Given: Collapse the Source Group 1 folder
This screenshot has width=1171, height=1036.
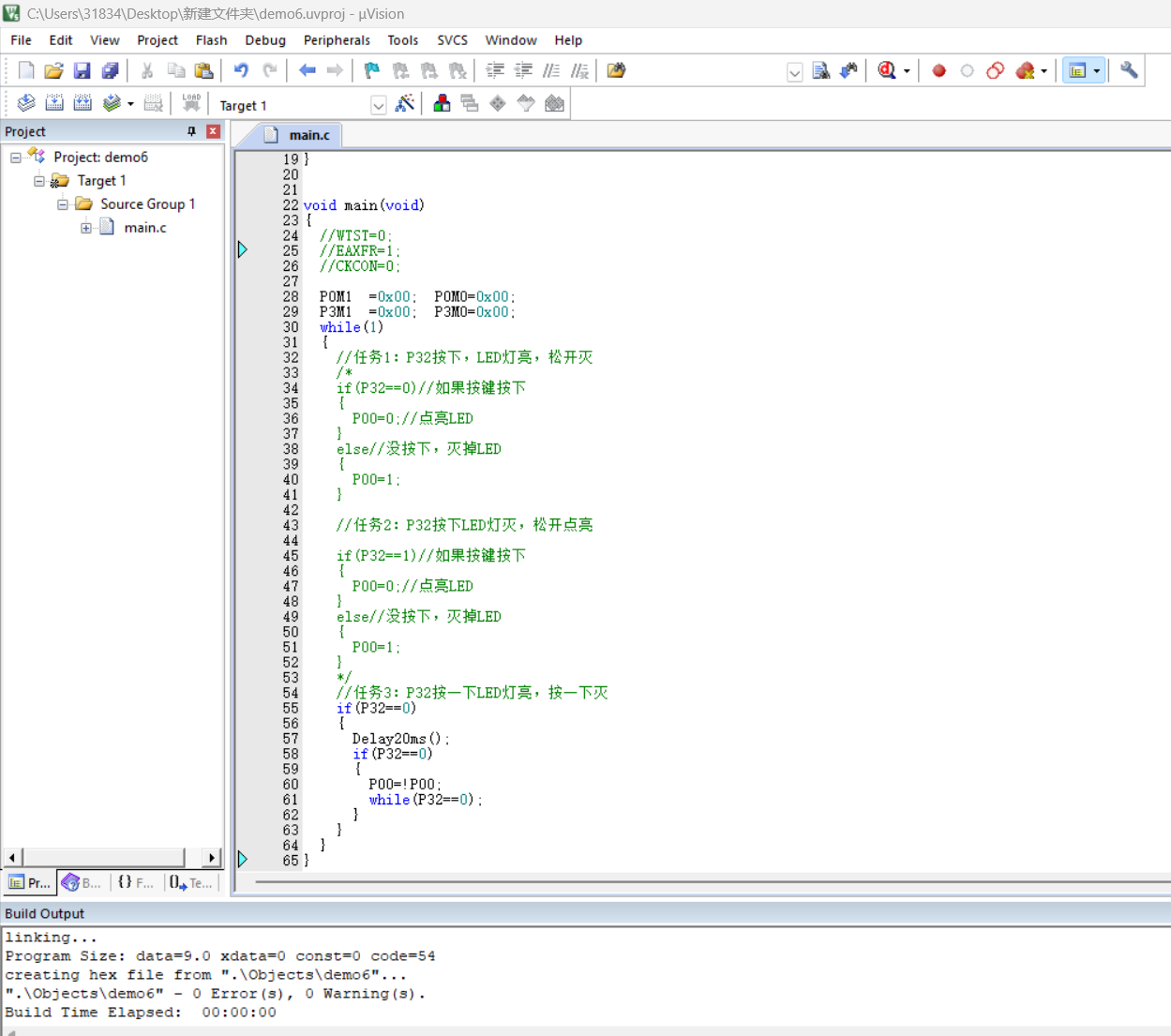Looking at the screenshot, I should pyautogui.click(x=60, y=203).
